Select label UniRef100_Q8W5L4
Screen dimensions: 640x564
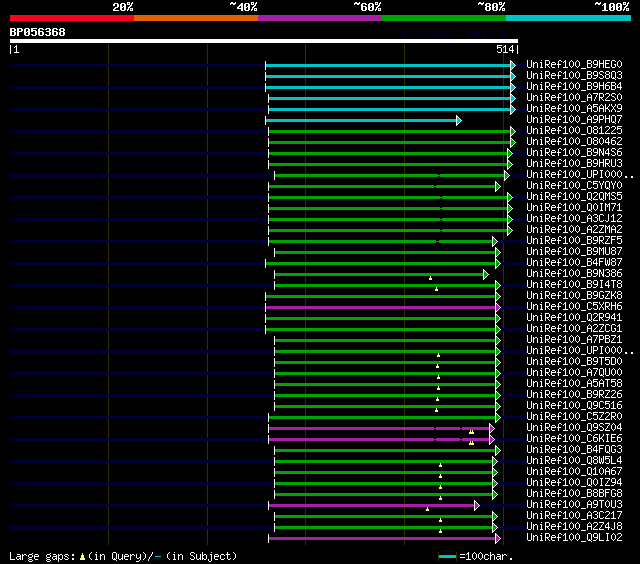point(574,461)
